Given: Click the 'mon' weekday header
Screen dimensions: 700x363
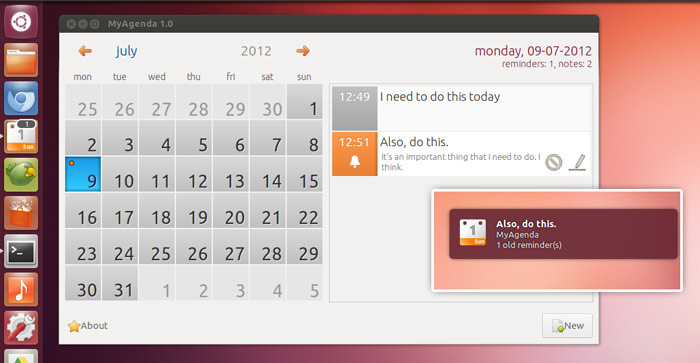Looking at the screenshot, I should (83, 77).
